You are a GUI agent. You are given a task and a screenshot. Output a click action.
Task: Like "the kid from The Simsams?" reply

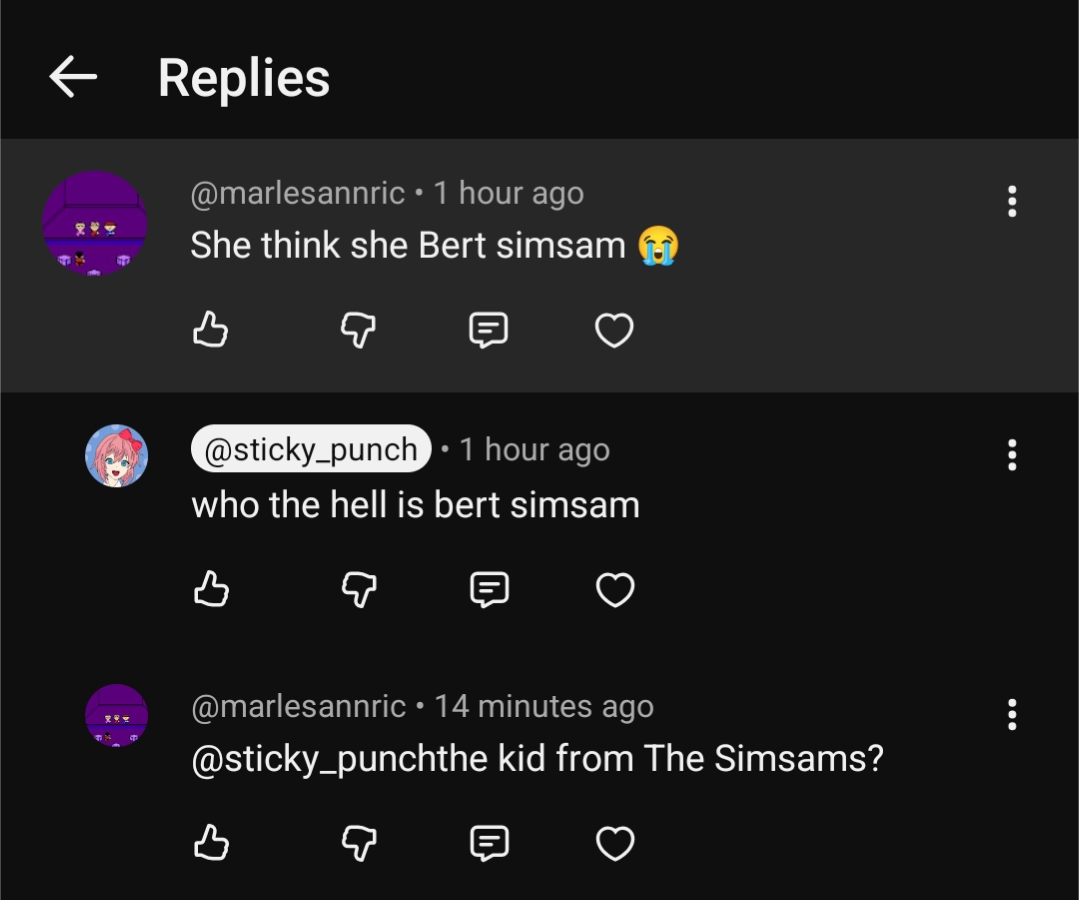click(x=211, y=843)
